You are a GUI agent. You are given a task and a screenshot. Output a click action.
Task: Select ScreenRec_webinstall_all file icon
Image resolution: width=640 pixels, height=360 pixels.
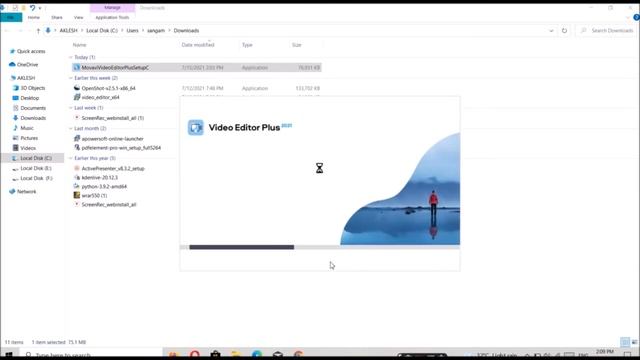[77, 204]
